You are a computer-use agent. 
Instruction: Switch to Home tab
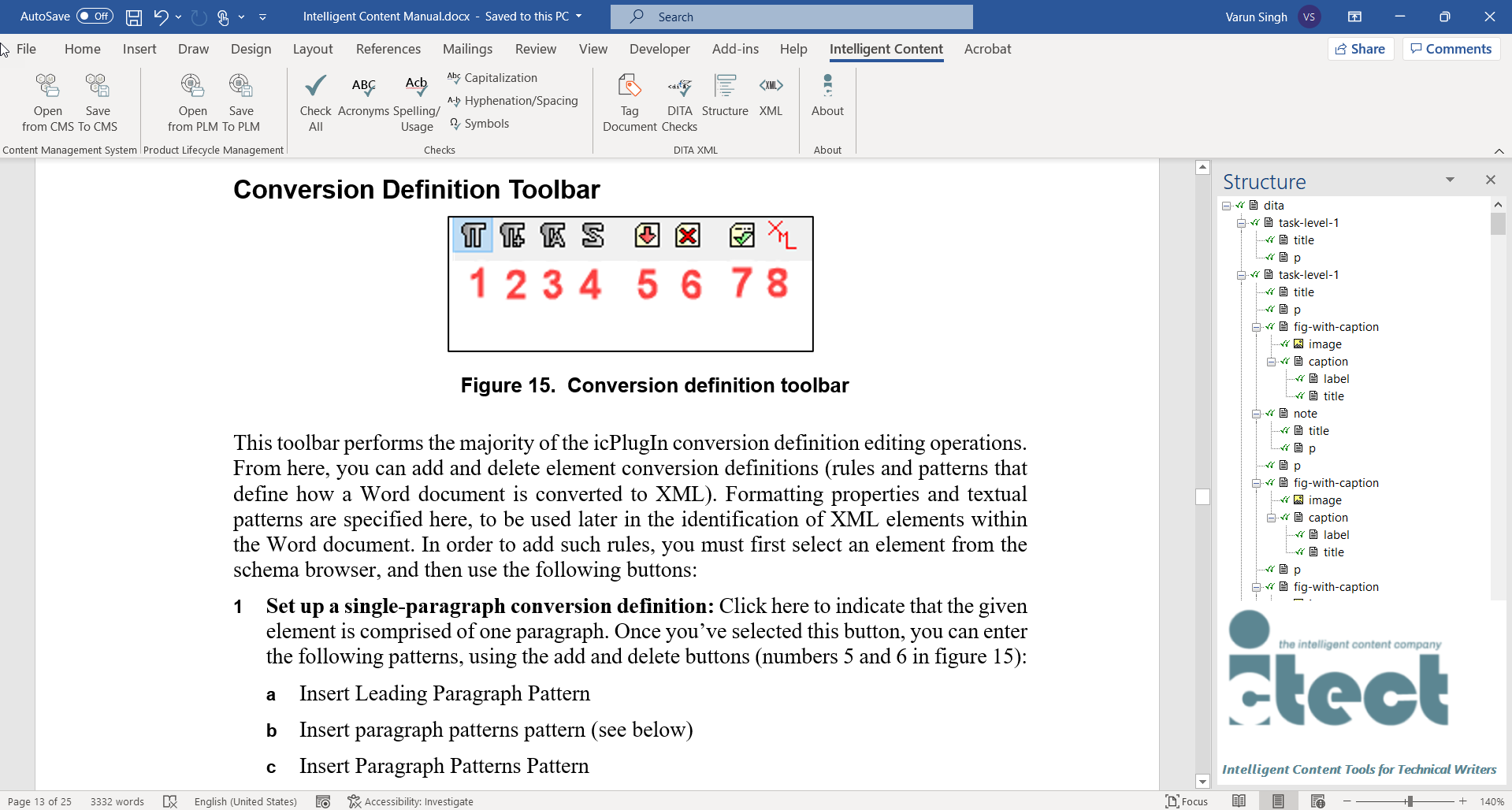click(x=83, y=49)
